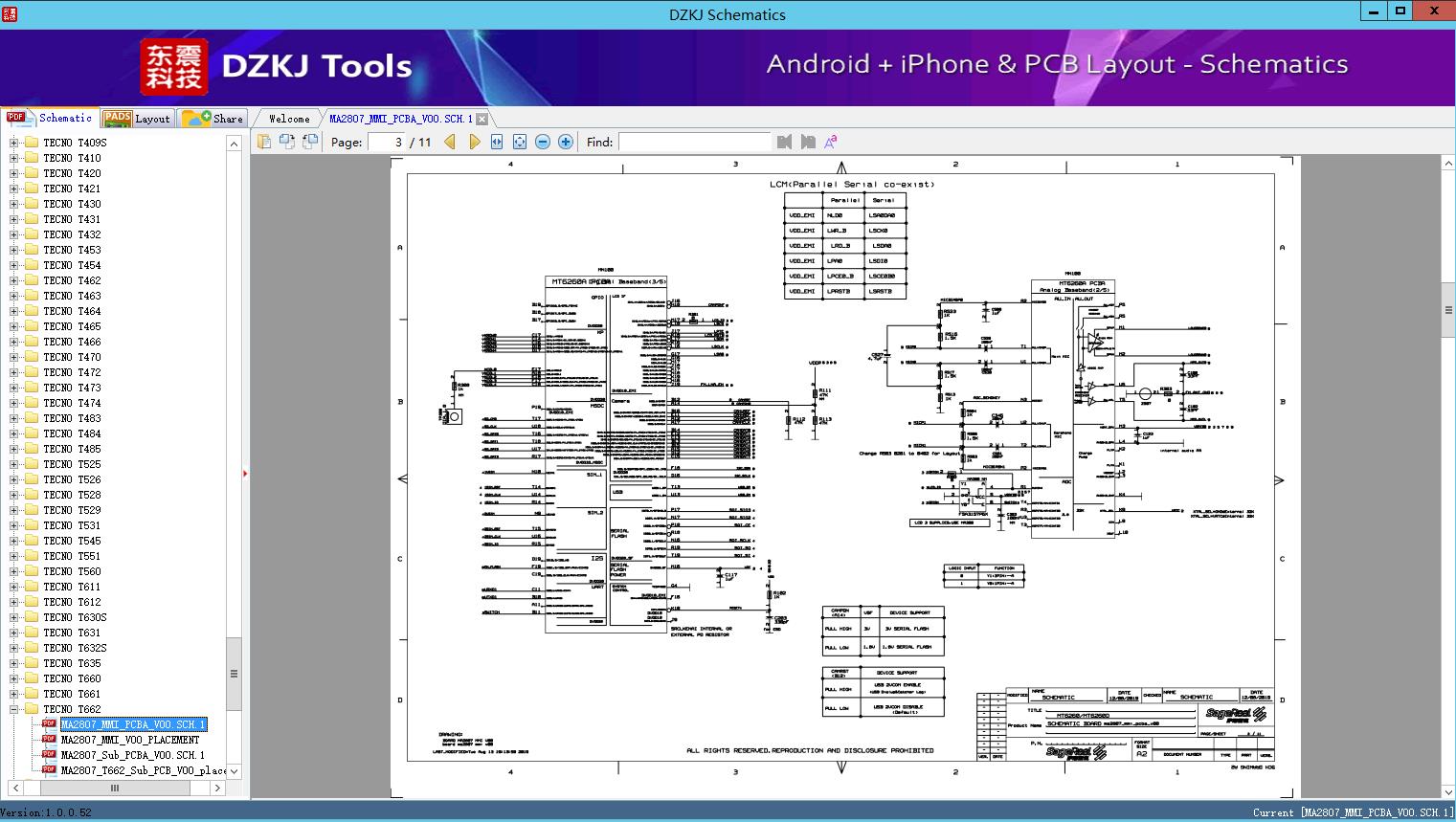Viewport: 1456px width, 822px height.
Task: Open MA2807_MMI_V00_PLACEMENT file
Action: (130, 740)
